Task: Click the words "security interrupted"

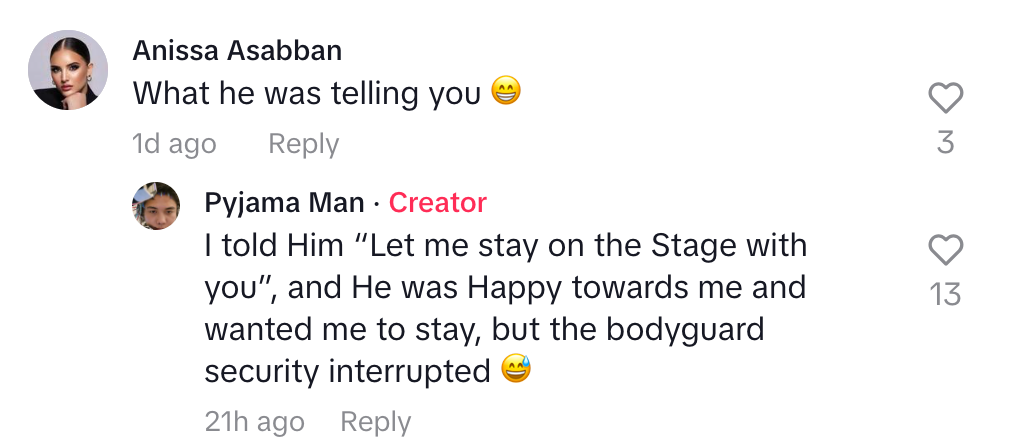Action: pyautogui.click(x=347, y=371)
